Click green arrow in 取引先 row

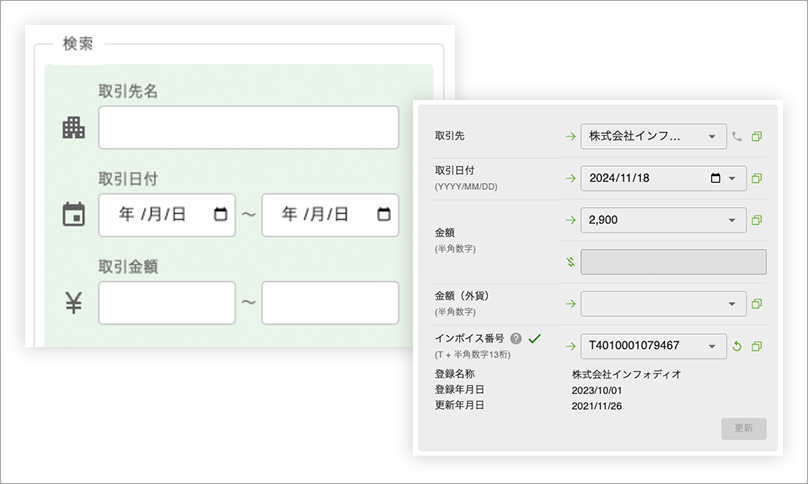click(570, 137)
